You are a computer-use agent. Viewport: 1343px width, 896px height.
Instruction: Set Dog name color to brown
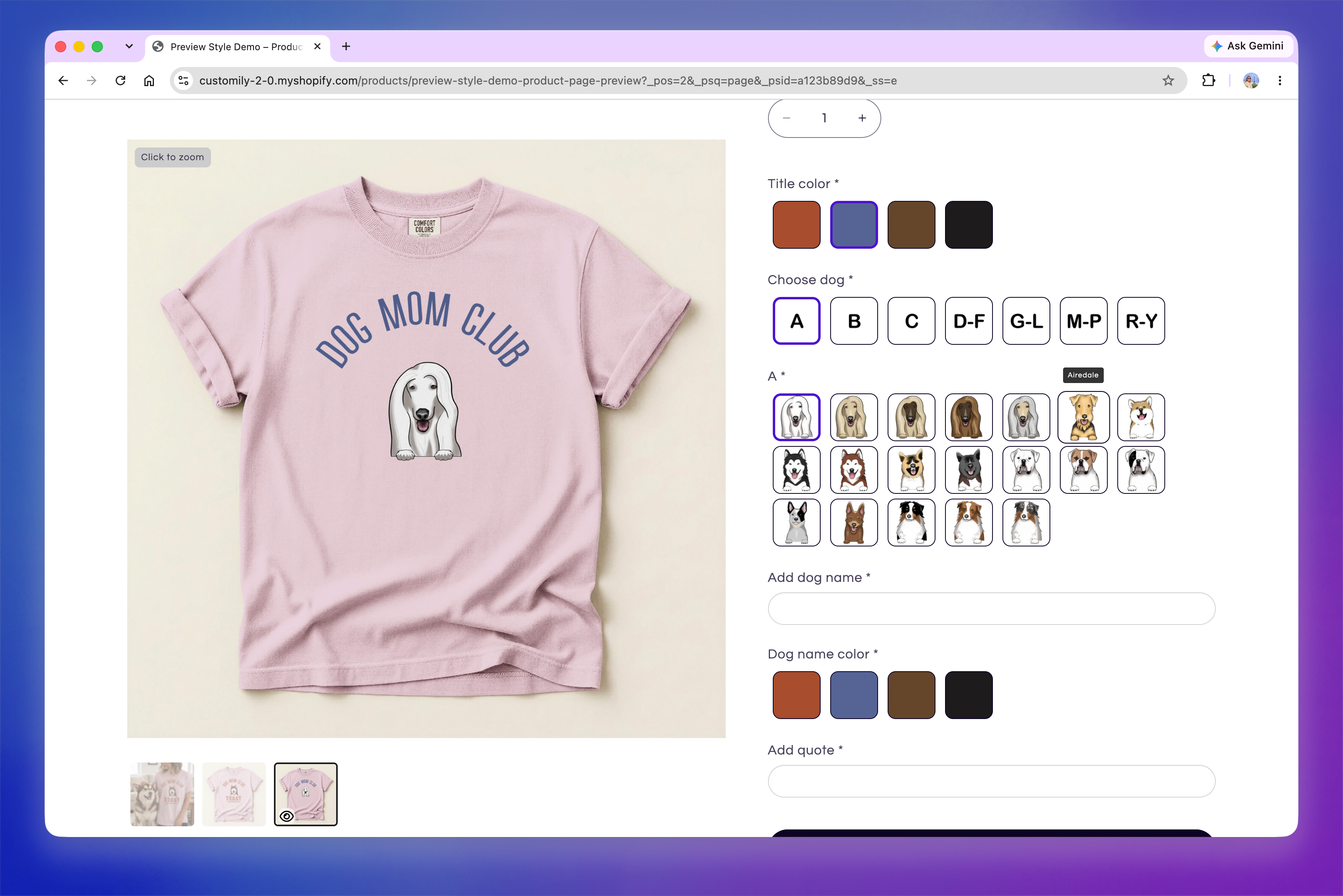911,695
